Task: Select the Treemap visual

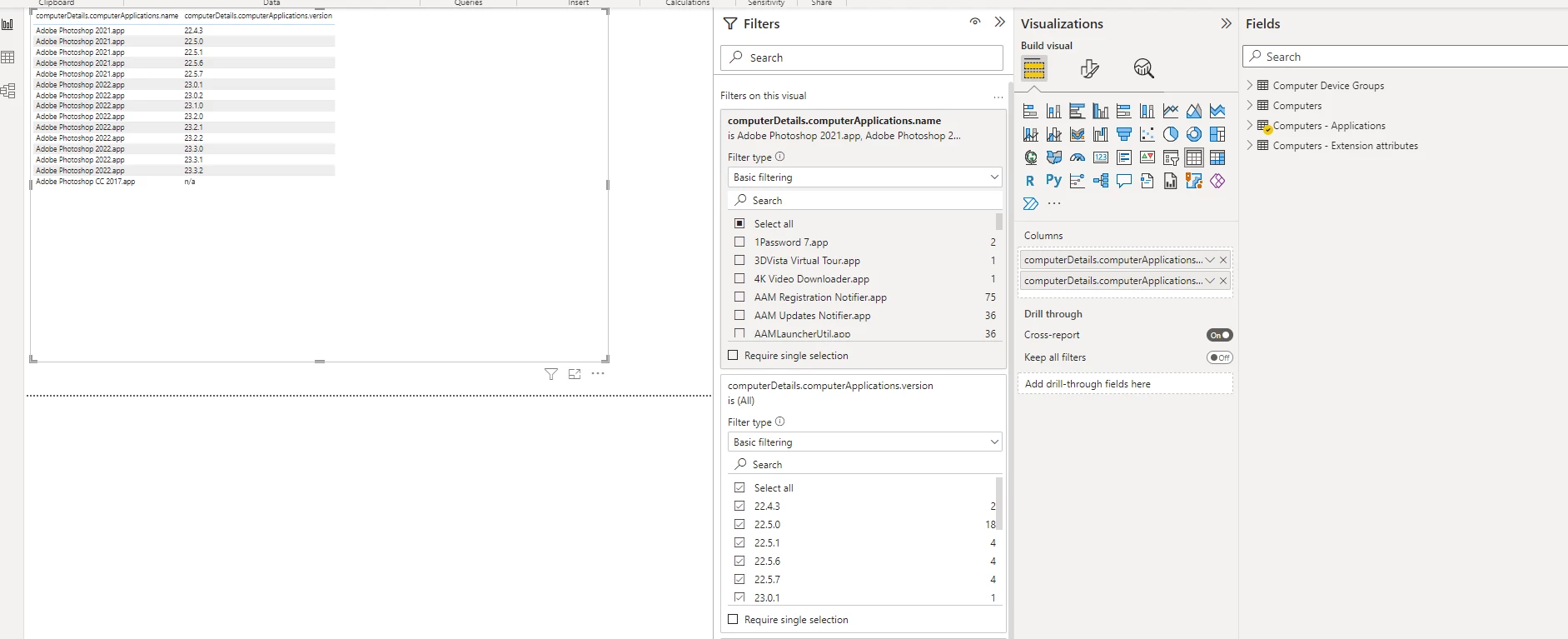Action: click(x=1217, y=134)
